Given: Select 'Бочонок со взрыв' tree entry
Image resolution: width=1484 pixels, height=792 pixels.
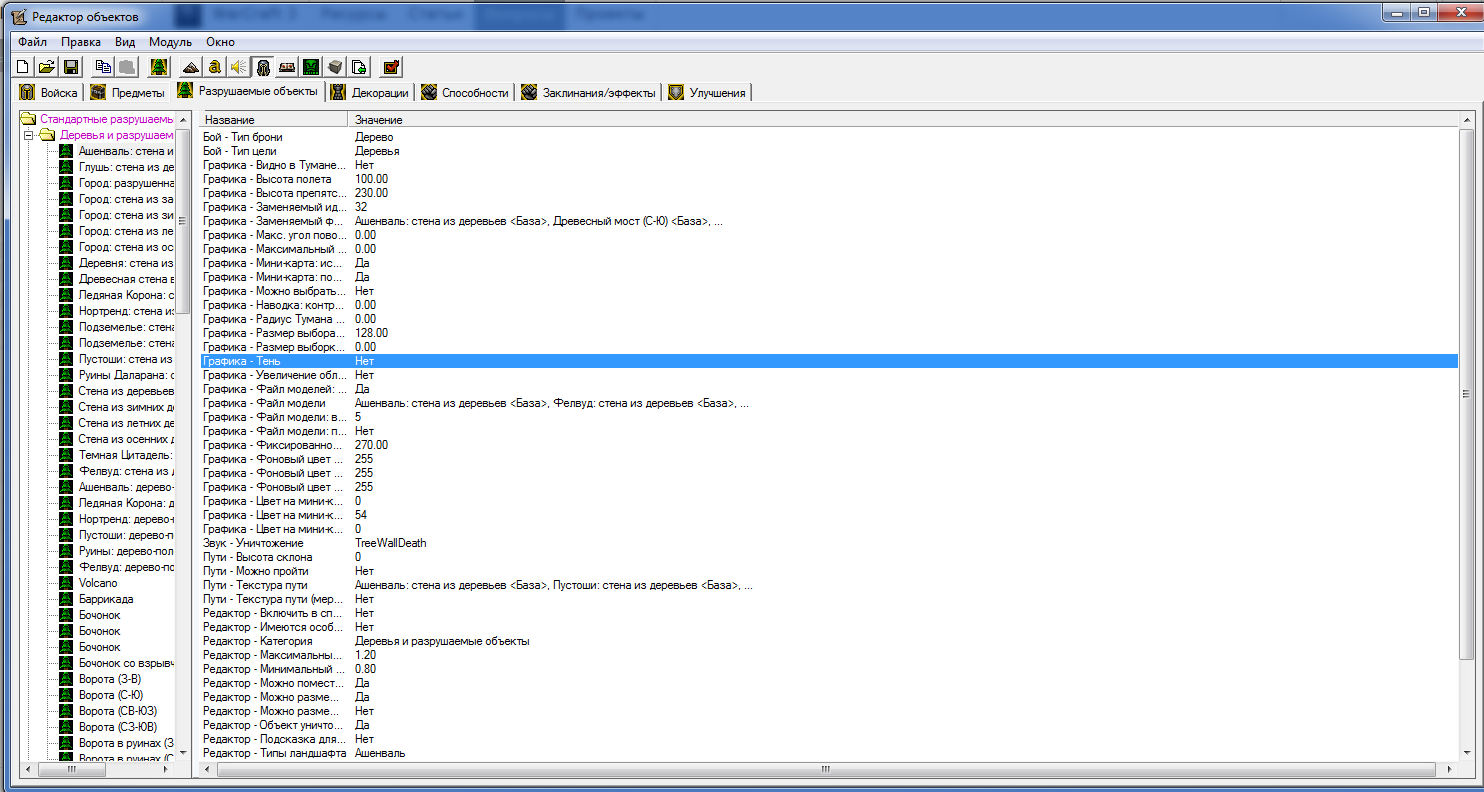Looking at the screenshot, I should click(x=126, y=663).
